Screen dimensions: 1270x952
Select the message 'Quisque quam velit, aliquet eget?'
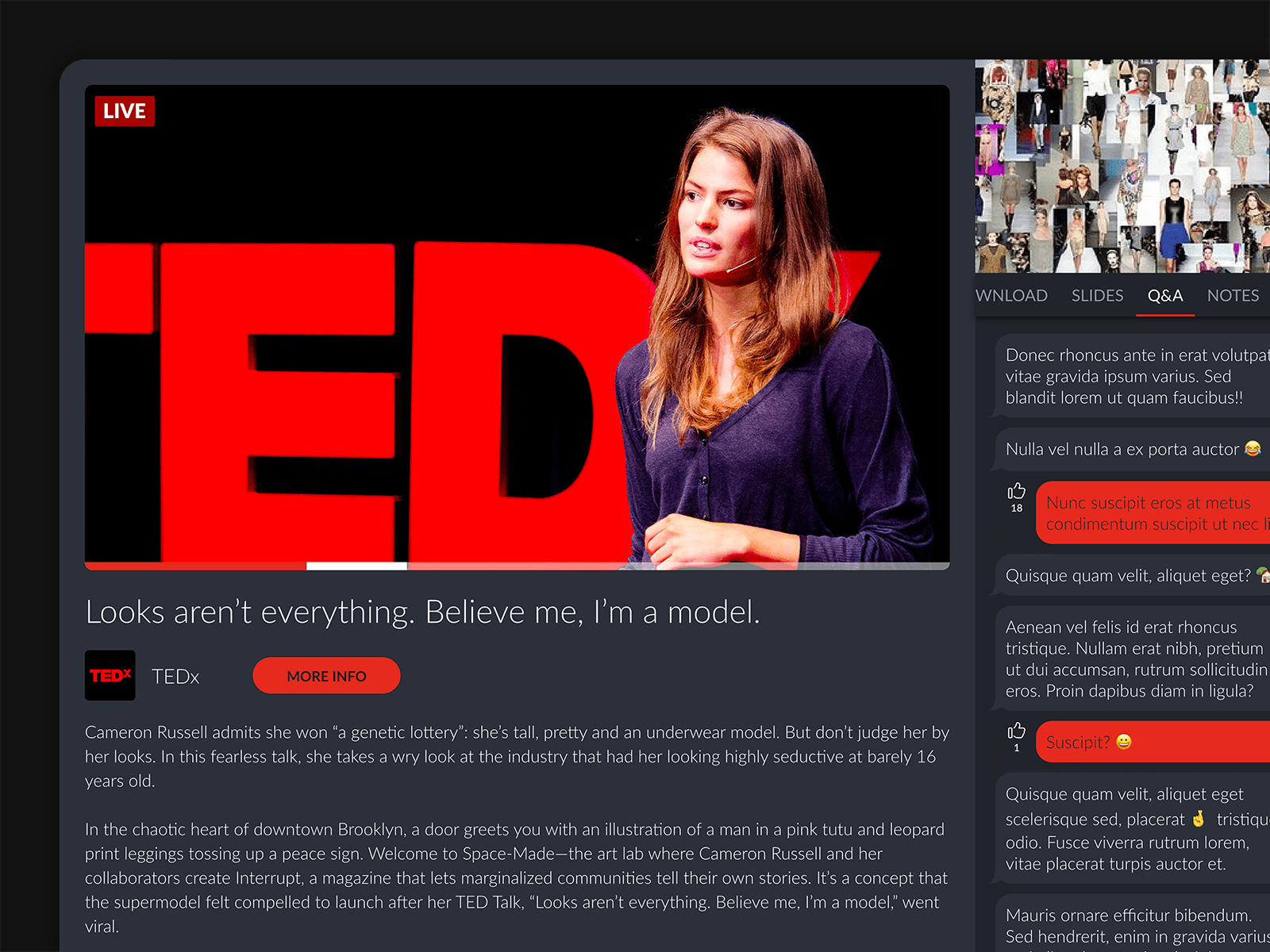[1131, 576]
